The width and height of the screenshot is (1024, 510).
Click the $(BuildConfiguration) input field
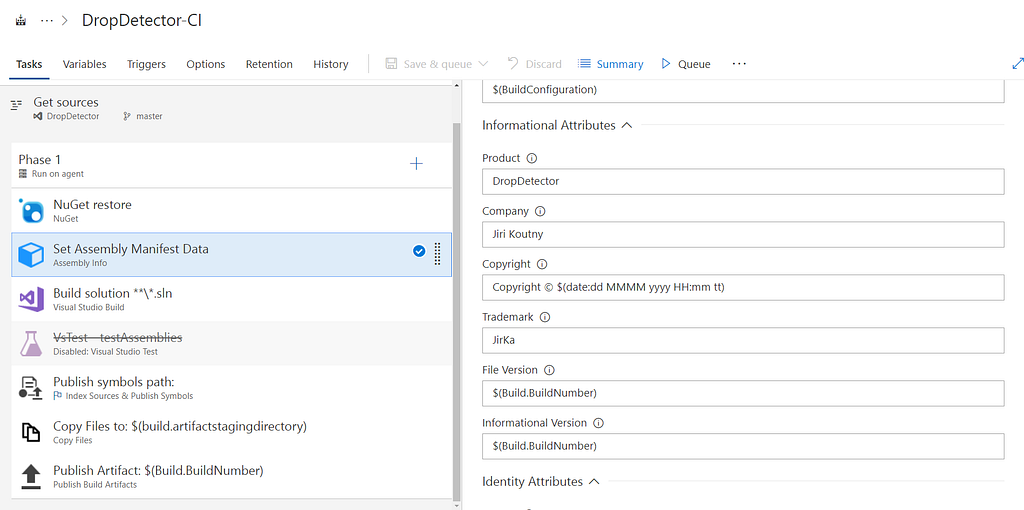click(743, 91)
